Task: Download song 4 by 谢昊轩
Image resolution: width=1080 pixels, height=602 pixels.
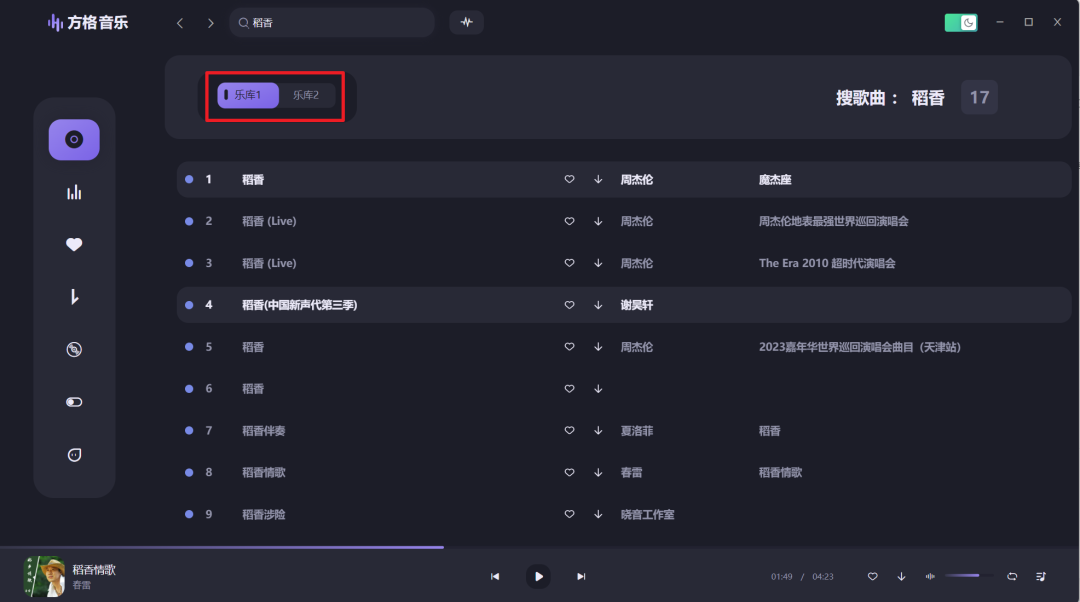Action: click(x=598, y=305)
